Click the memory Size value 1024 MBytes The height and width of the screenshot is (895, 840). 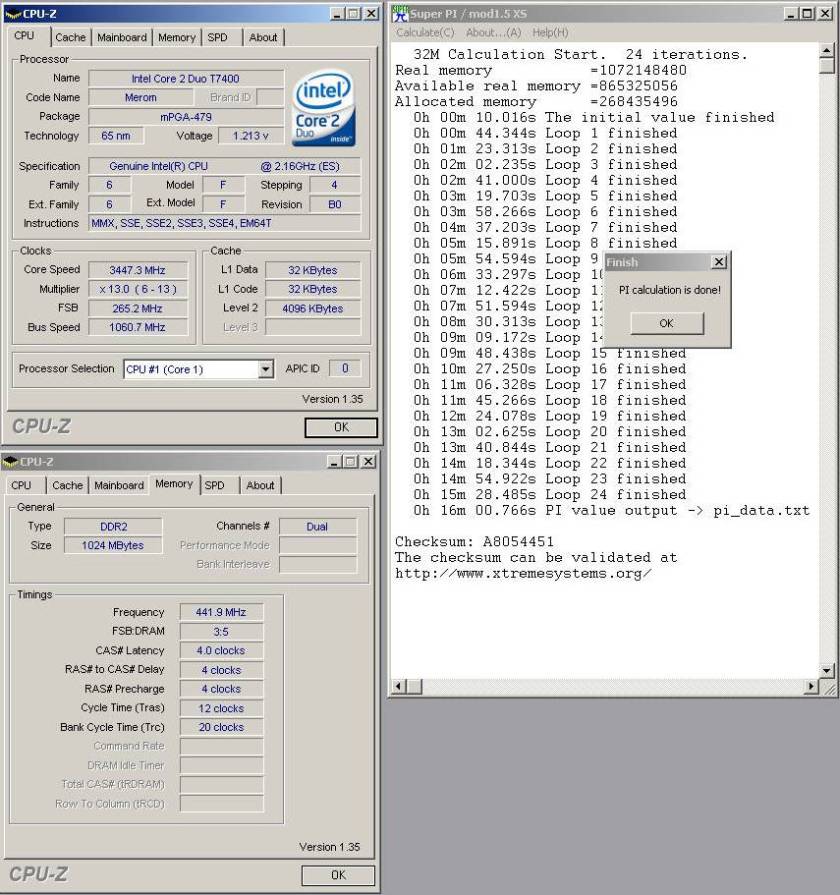pyautogui.click(x=114, y=545)
